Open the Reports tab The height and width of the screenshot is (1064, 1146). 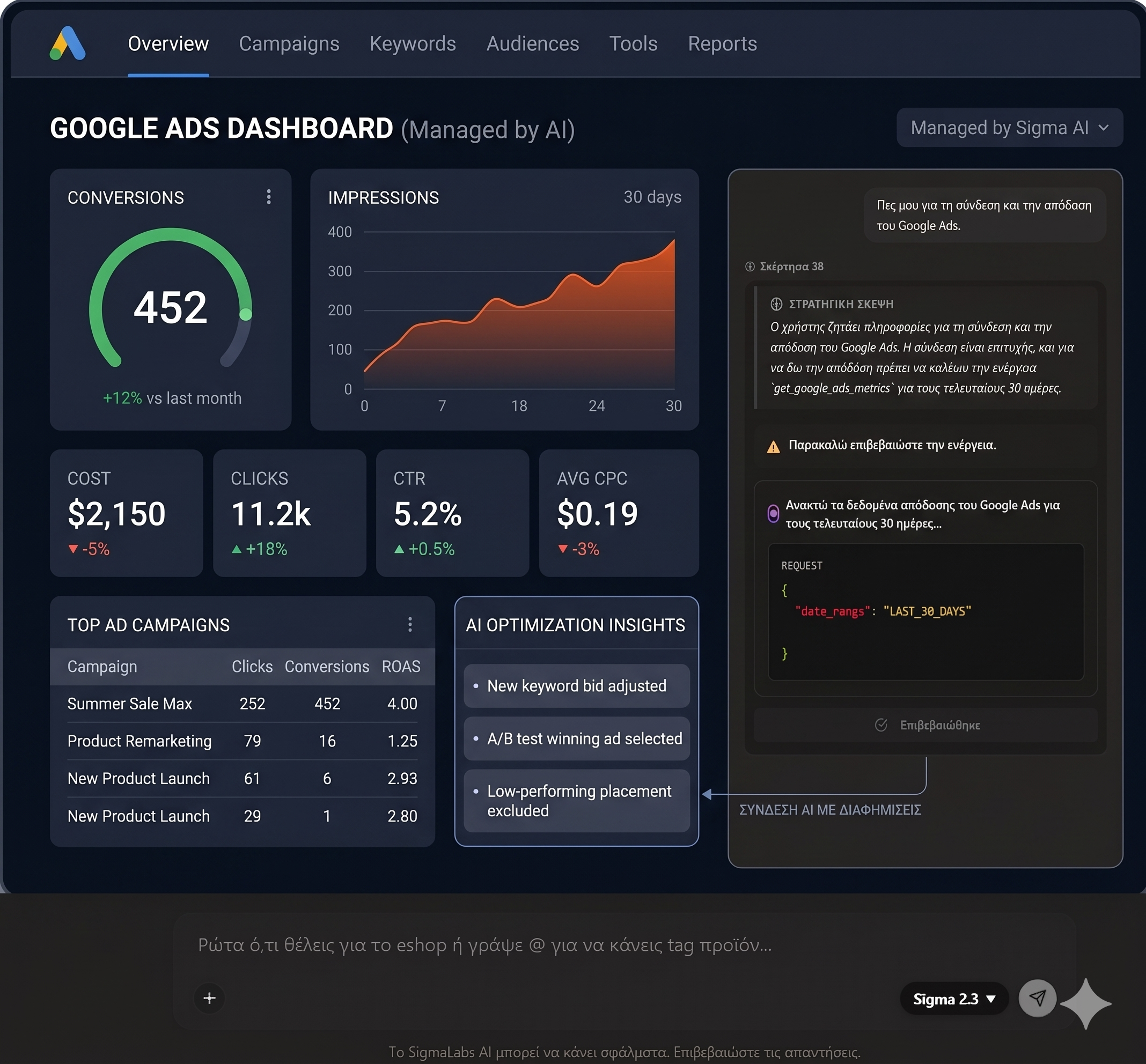pos(722,44)
